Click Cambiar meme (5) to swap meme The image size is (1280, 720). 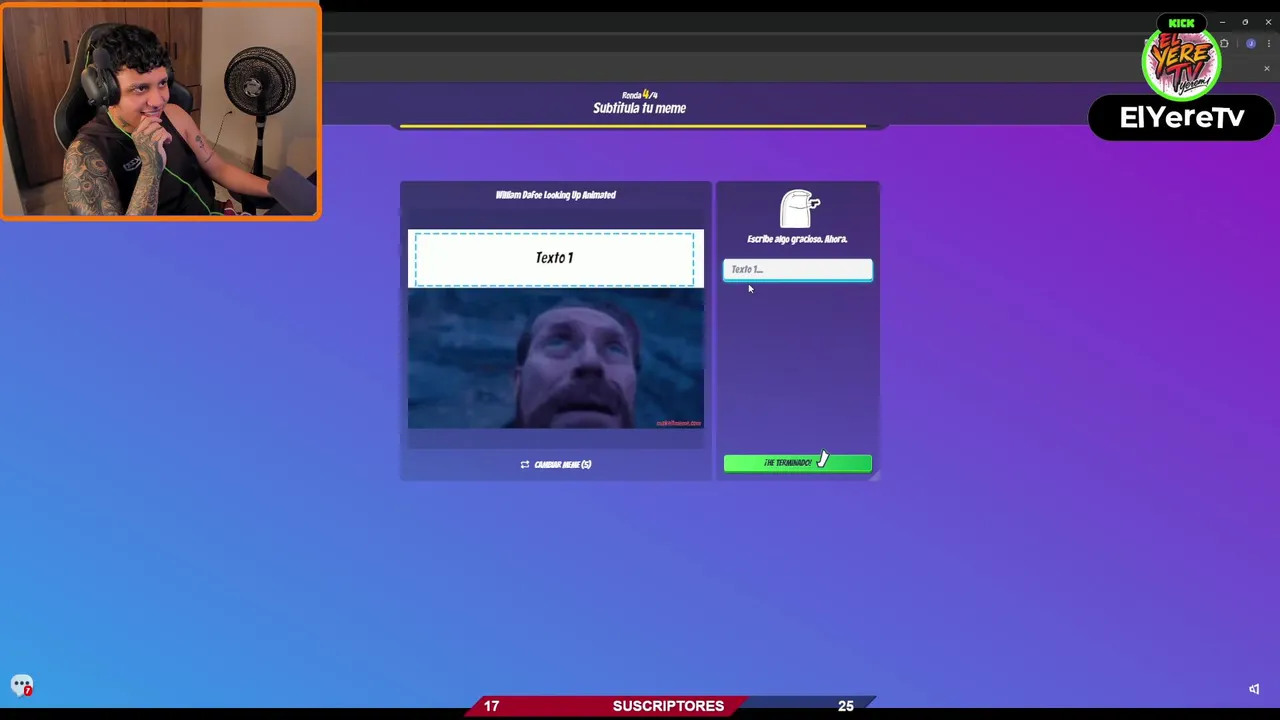555,464
